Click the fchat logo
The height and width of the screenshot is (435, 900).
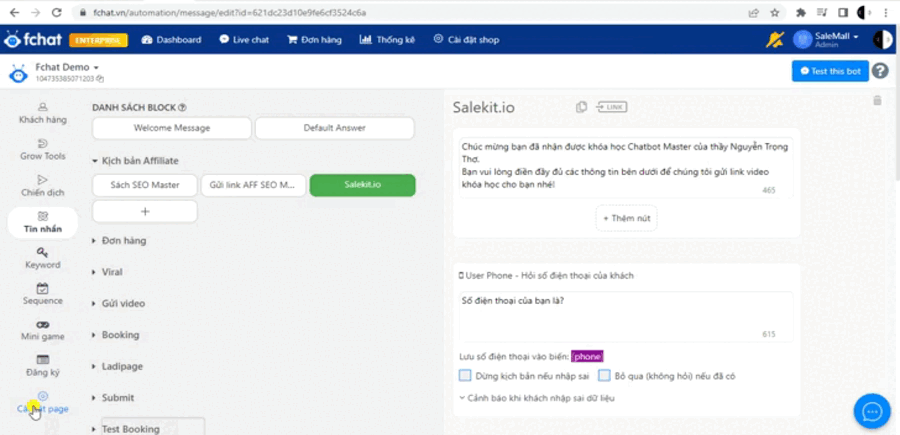tap(33, 40)
